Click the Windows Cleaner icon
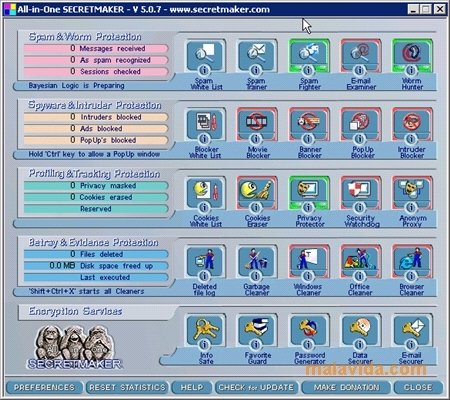Screen dimensions: 450x400 [x=309, y=261]
